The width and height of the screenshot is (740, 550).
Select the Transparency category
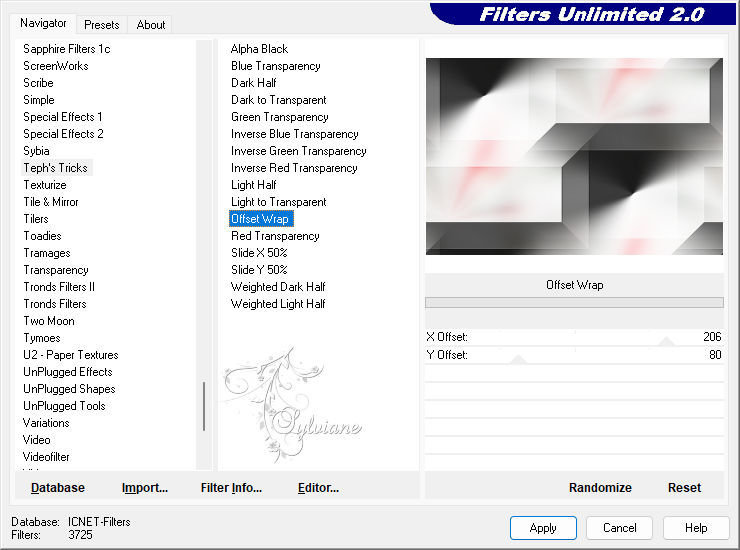[56, 270]
